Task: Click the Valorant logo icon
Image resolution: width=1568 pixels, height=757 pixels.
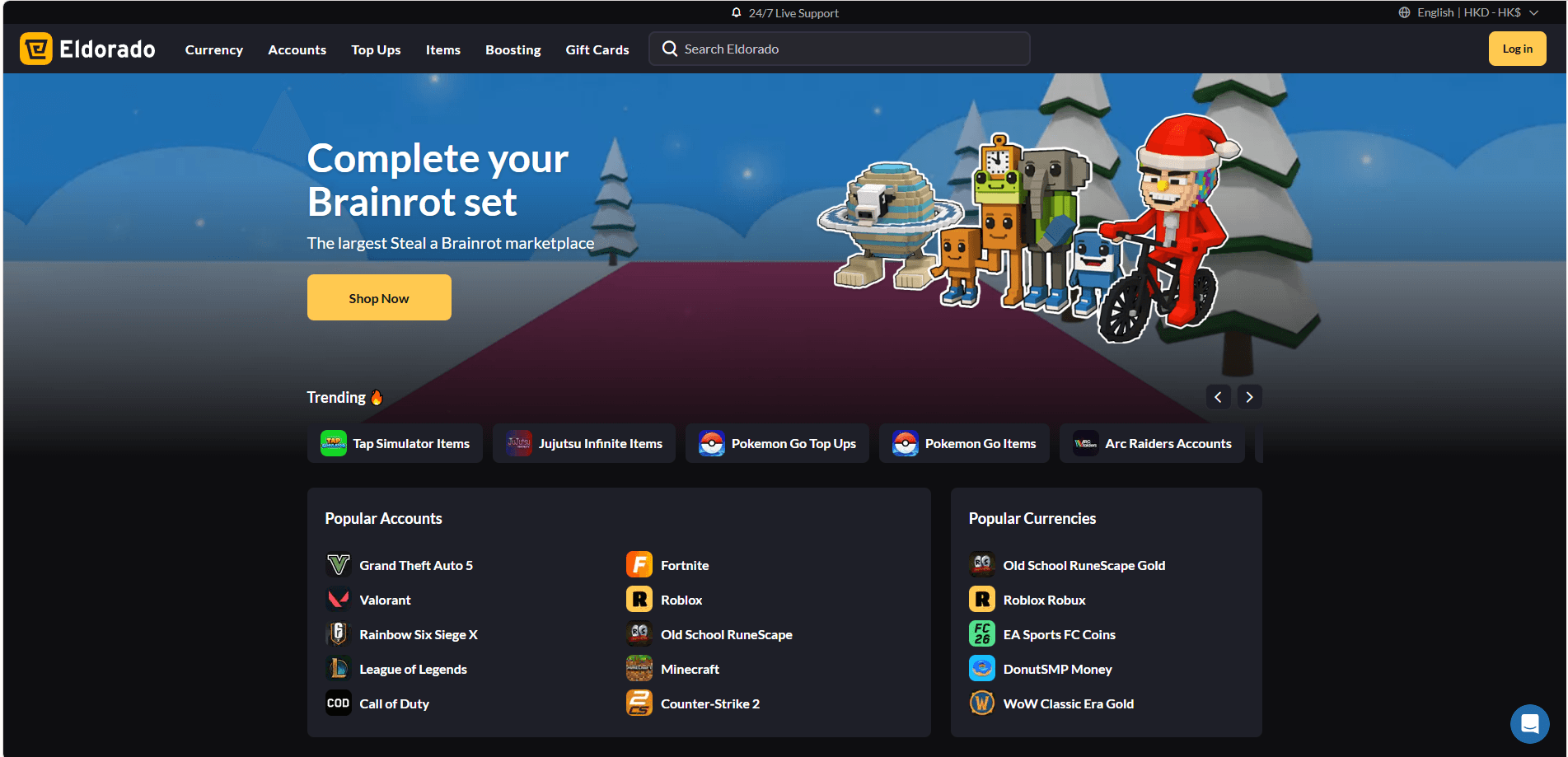Action: pos(338,600)
